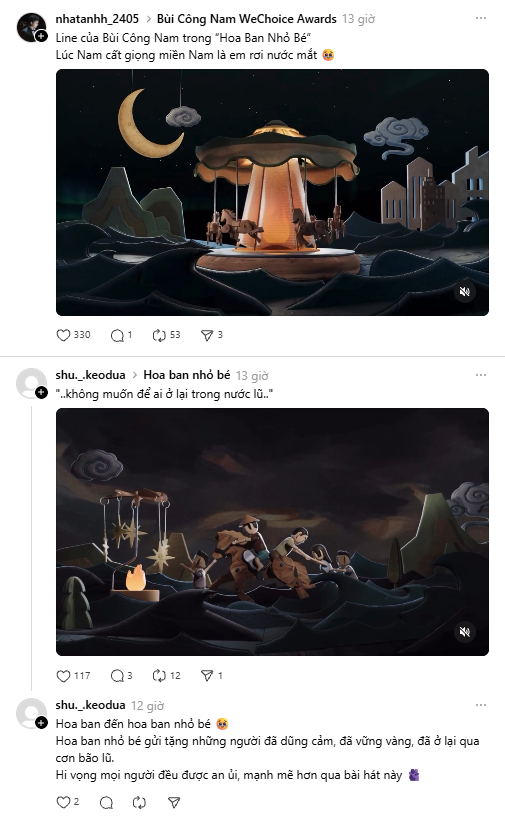Repost the flood rescue video post
505x818 pixels.
click(166, 676)
